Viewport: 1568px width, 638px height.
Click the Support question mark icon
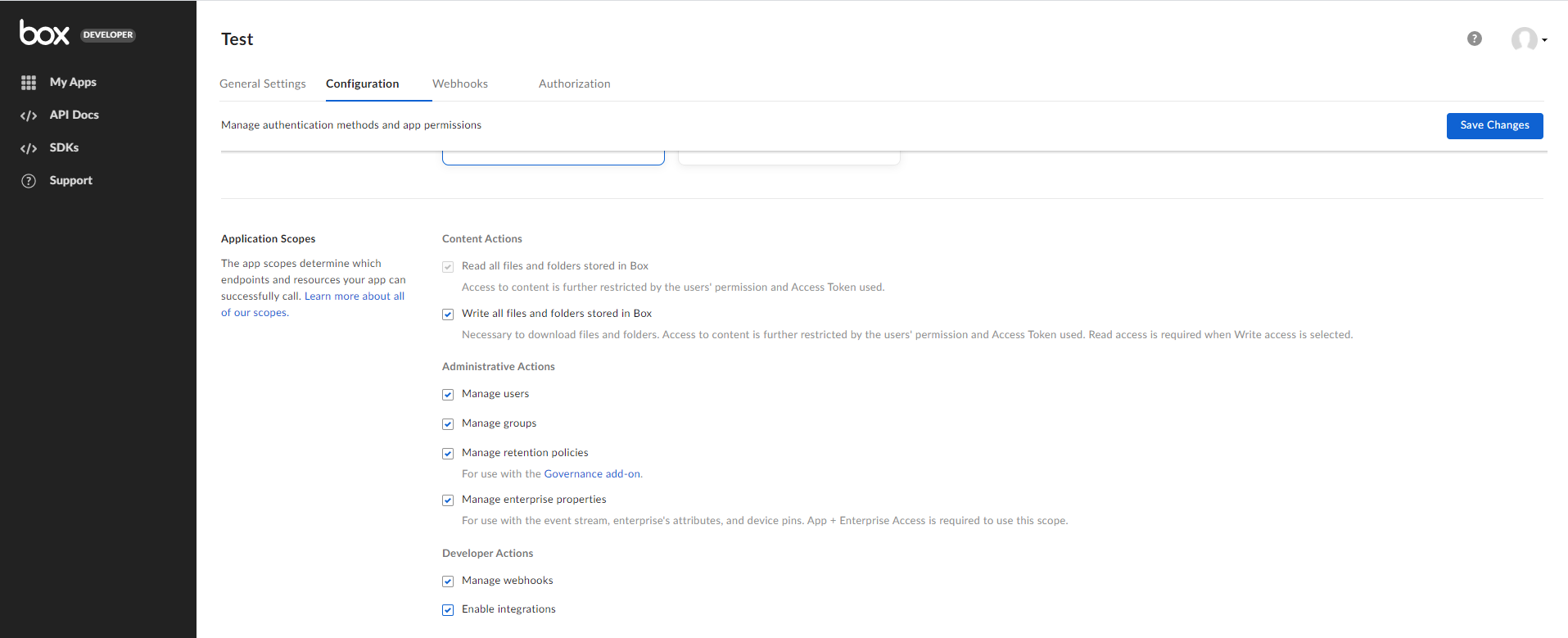29,181
